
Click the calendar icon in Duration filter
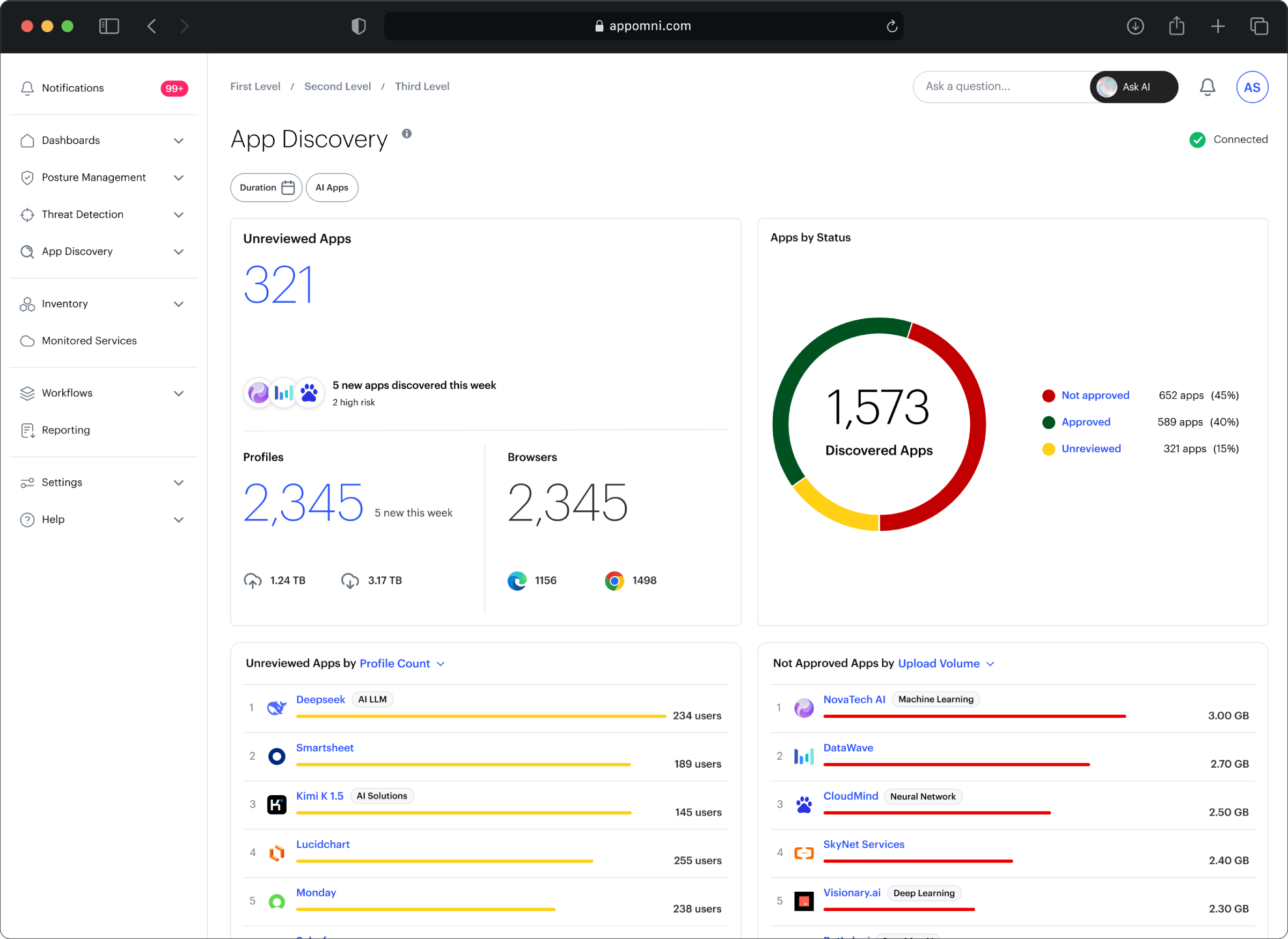pos(288,188)
